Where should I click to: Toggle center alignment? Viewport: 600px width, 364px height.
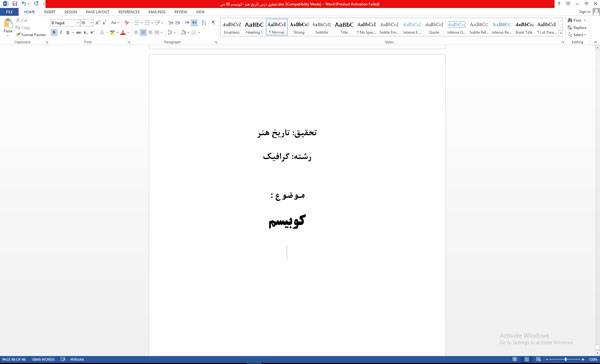pos(143,33)
